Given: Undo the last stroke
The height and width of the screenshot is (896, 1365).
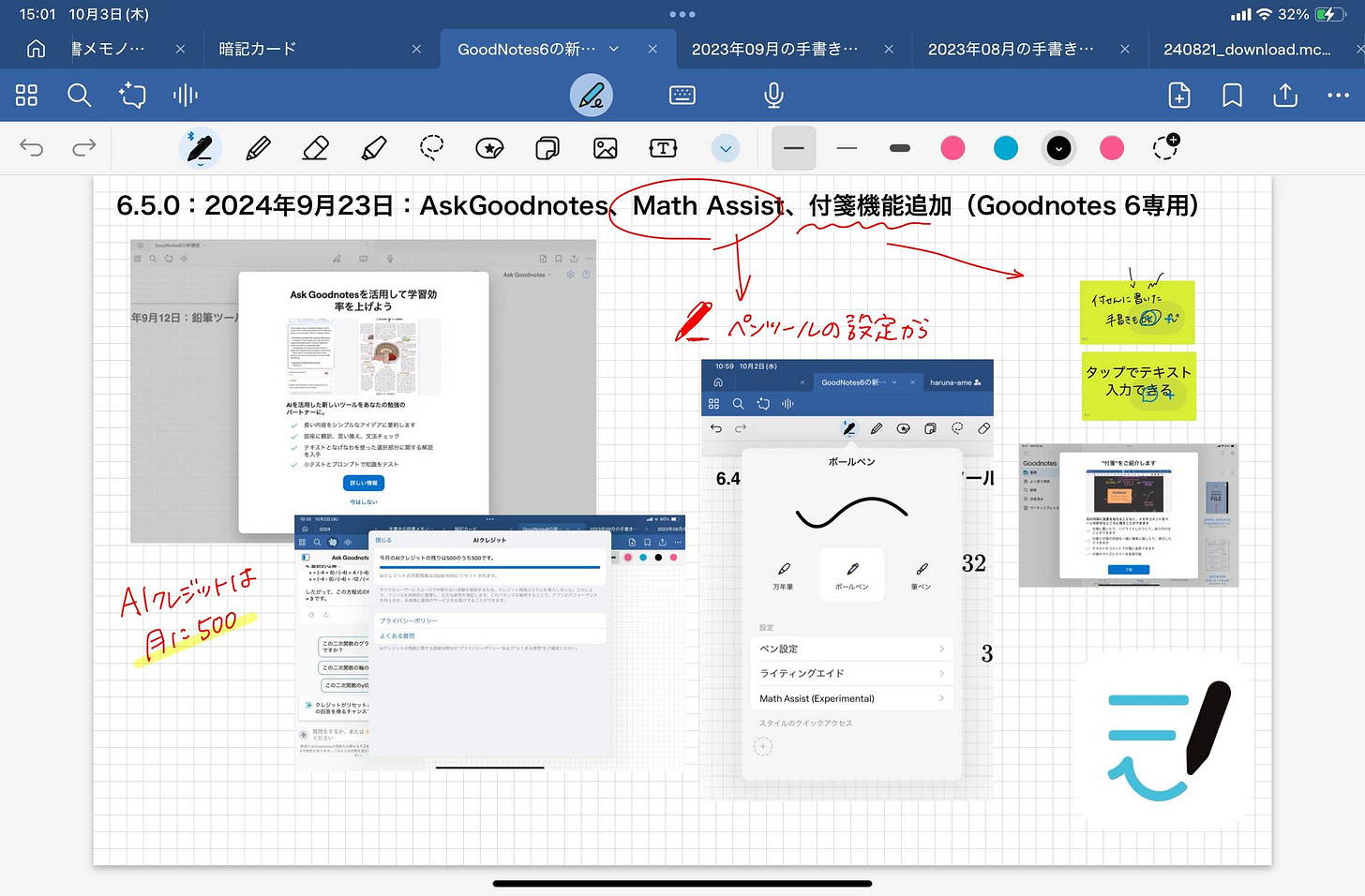Looking at the screenshot, I should 32,148.
